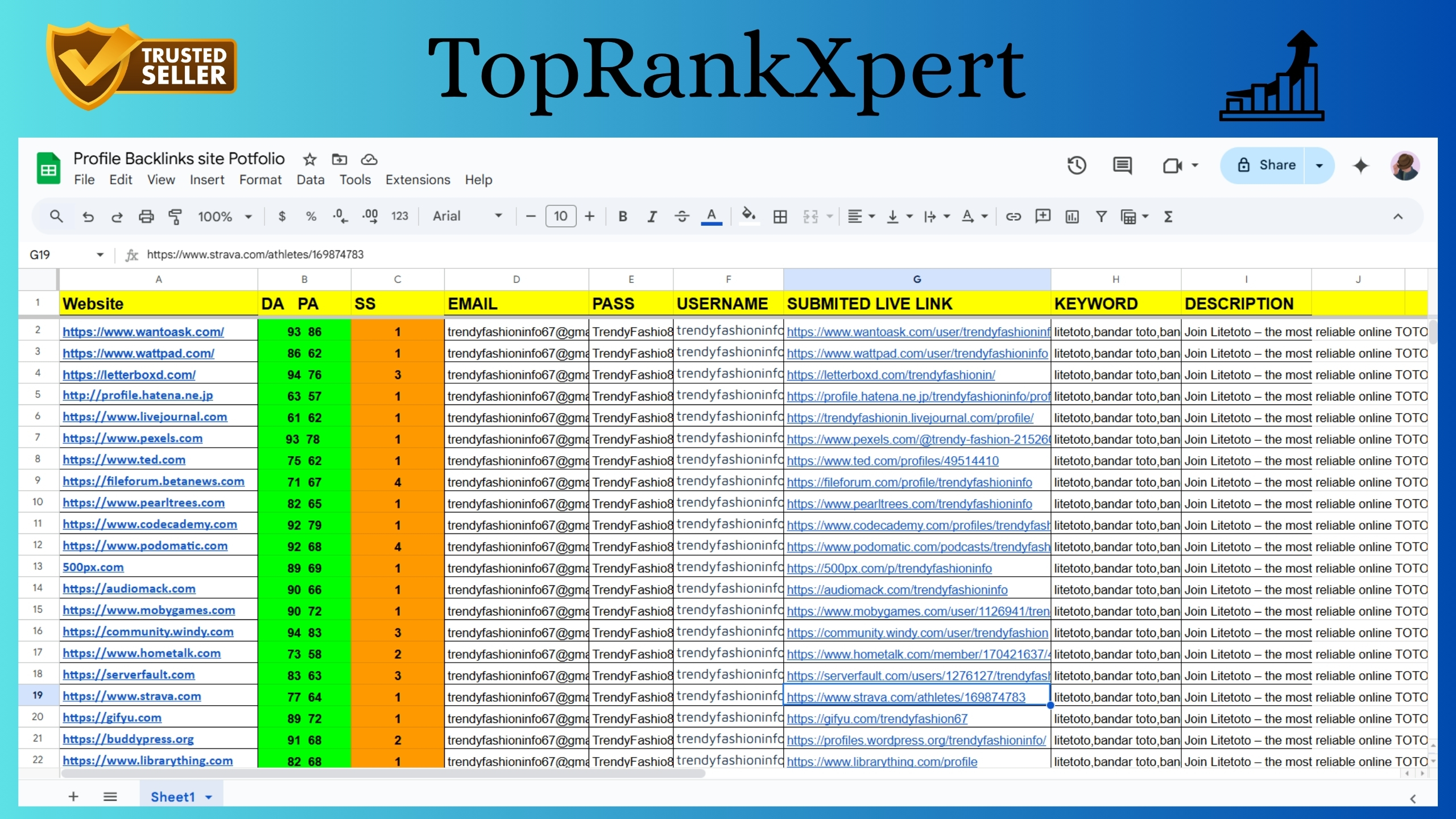Click the Print icon

(x=146, y=217)
